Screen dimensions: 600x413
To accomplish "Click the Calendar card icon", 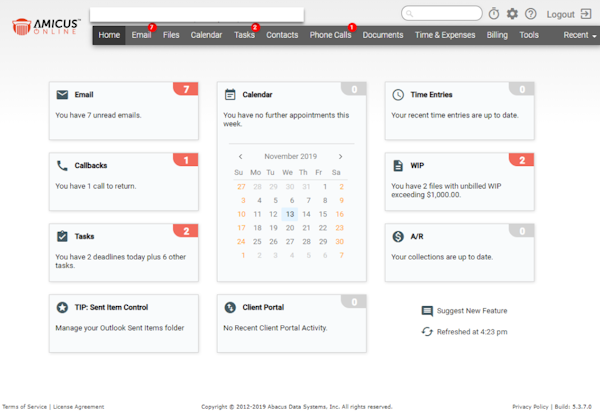I will click(x=230, y=94).
